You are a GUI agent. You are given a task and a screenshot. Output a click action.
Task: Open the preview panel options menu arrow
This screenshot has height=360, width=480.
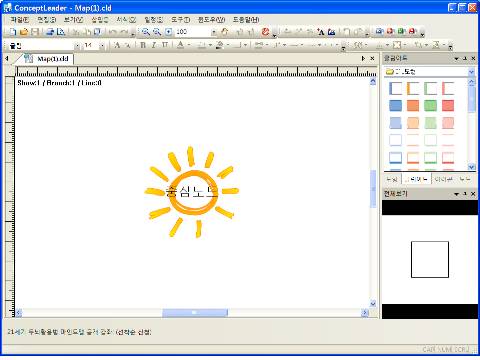pos(456,194)
